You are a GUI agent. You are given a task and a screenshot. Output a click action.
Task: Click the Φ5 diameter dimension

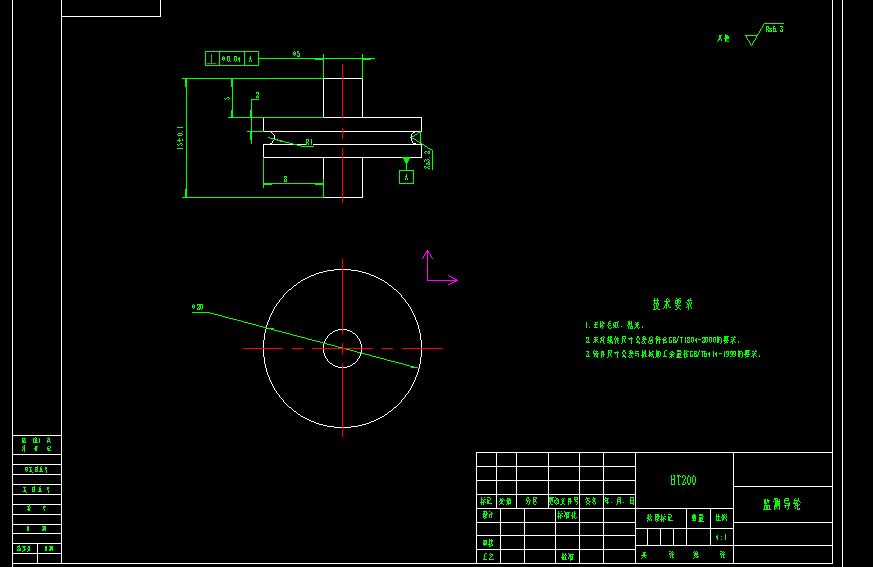[x=296, y=54]
